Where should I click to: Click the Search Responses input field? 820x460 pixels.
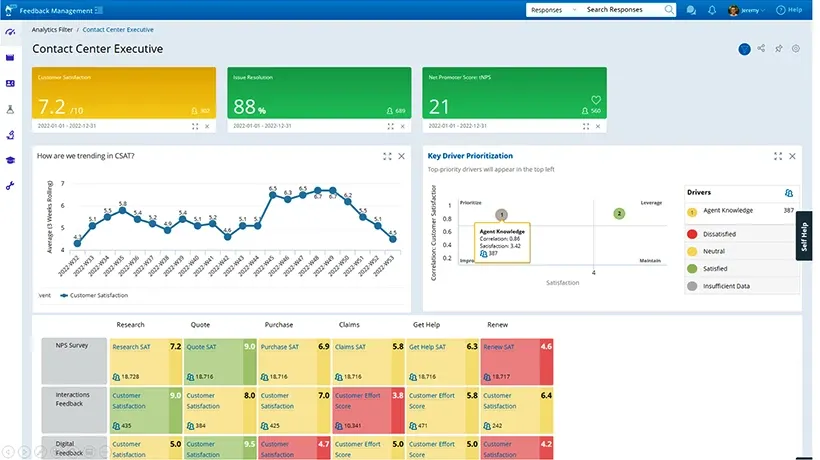click(624, 10)
